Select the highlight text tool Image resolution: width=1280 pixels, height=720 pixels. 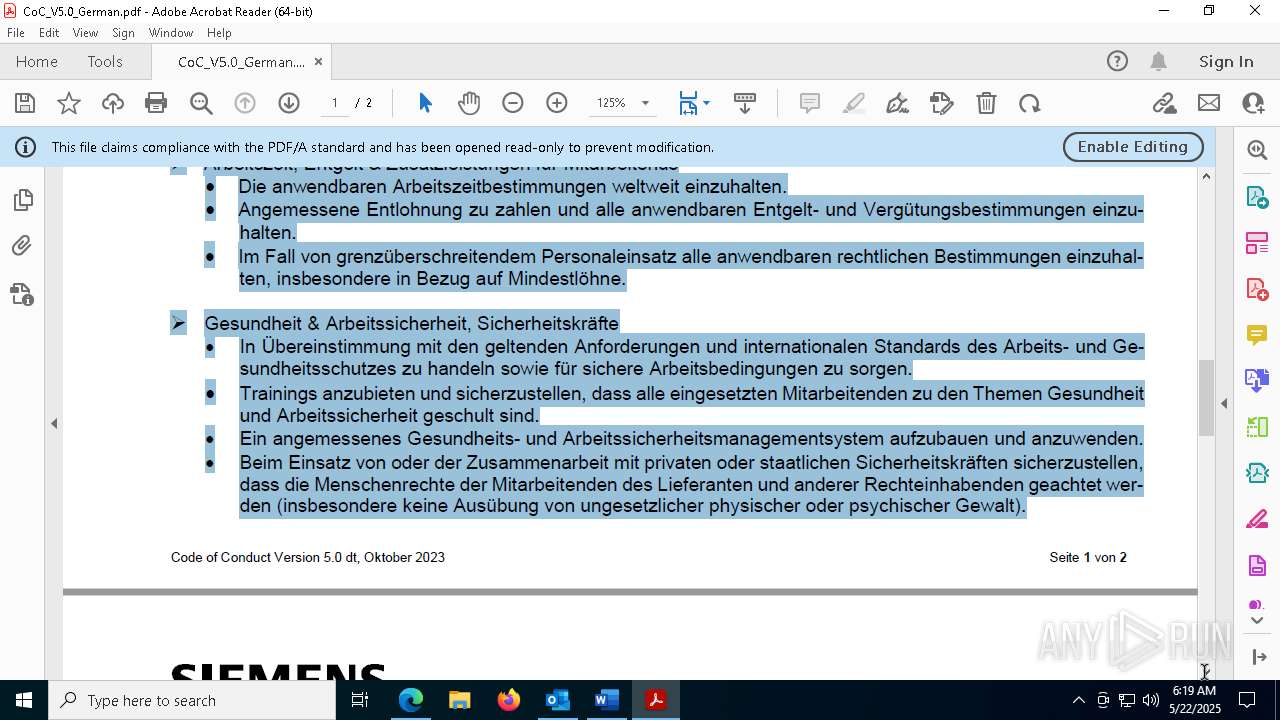(x=854, y=103)
